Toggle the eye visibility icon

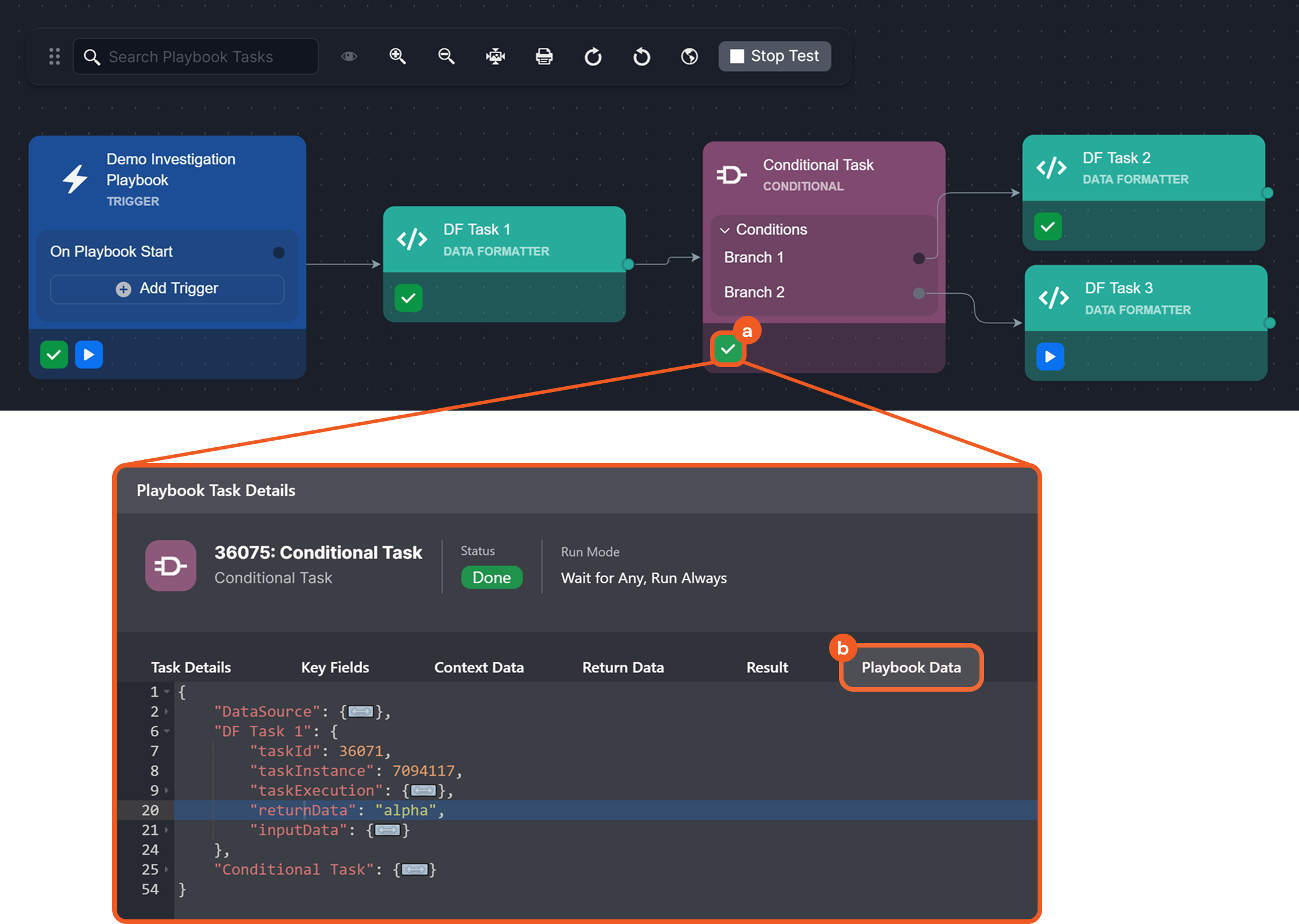(x=349, y=56)
